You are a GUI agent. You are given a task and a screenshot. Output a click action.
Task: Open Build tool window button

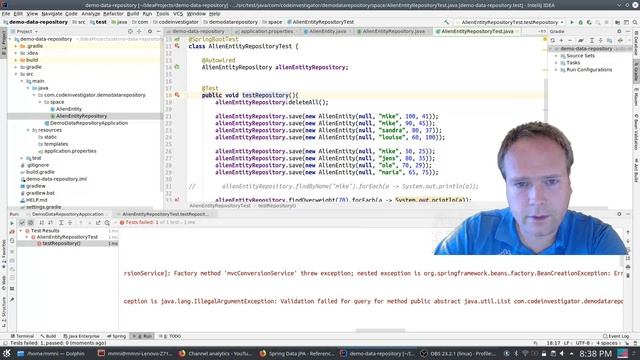click(x=49, y=336)
